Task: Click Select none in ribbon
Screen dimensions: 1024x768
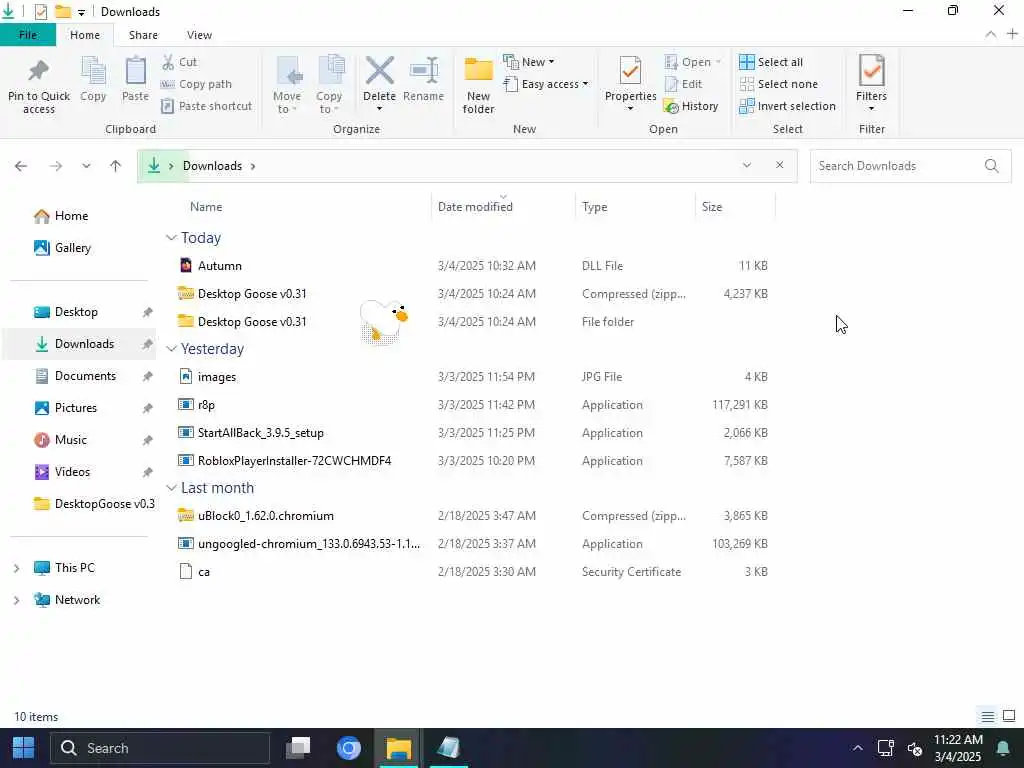Action: (778, 84)
